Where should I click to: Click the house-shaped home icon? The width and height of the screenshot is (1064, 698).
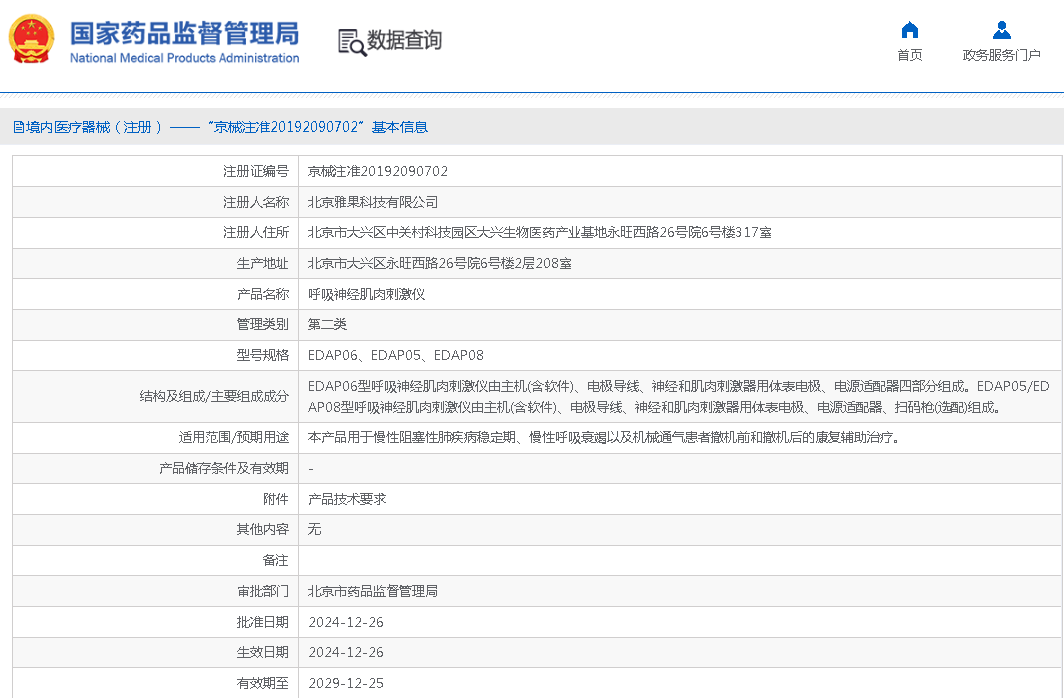click(909, 30)
